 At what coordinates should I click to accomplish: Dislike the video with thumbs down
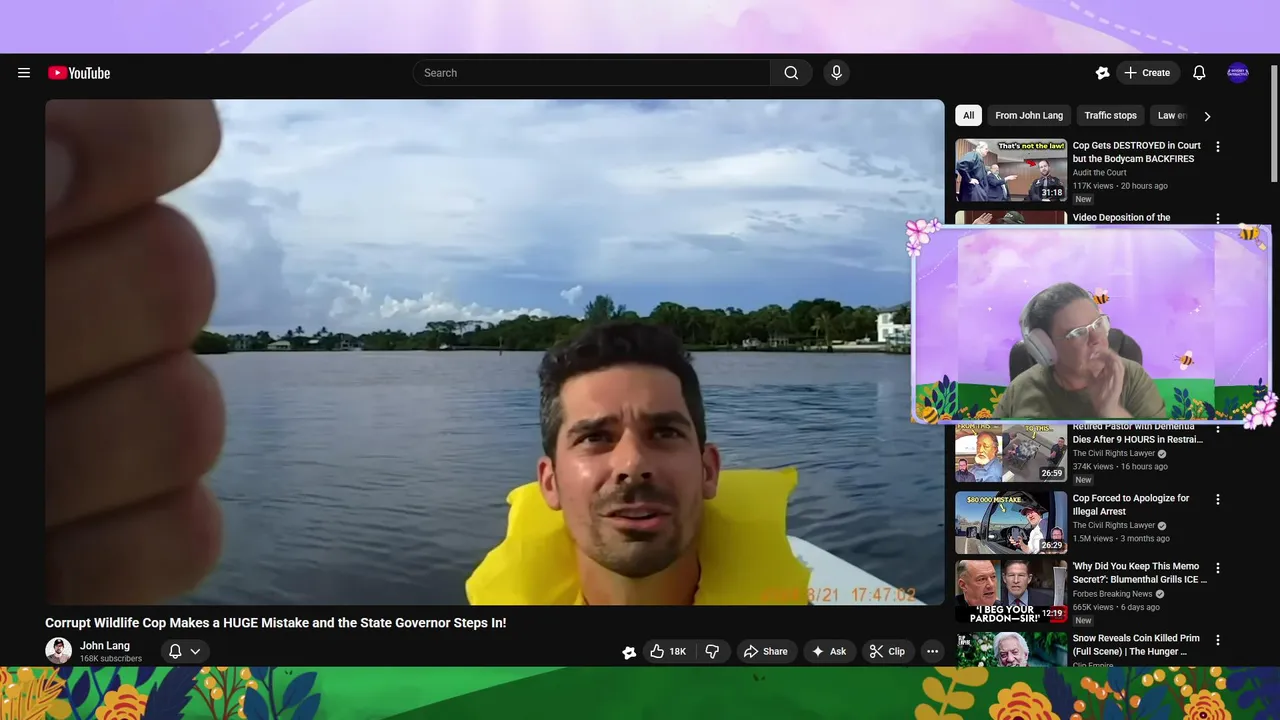pyautogui.click(x=712, y=652)
